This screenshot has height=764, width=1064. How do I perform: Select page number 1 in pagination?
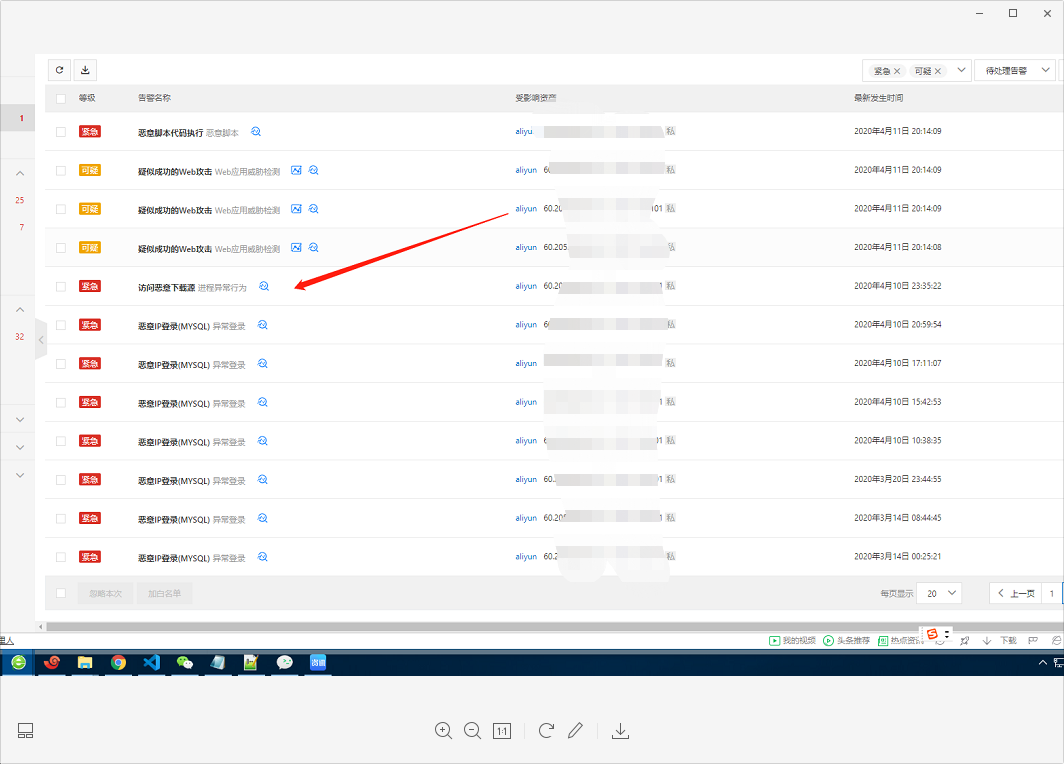click(x=1052, y=593)
